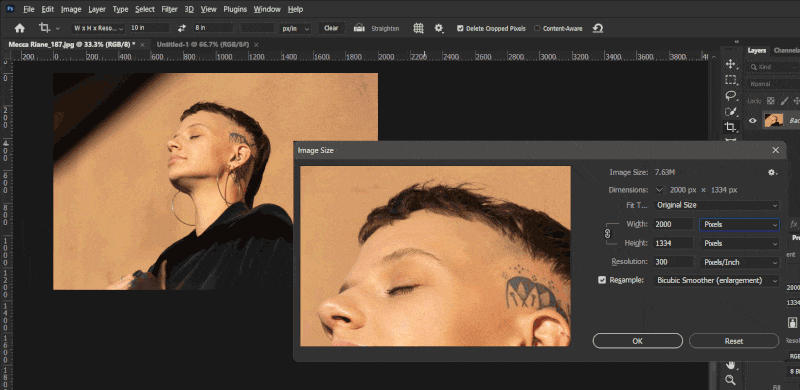
Task: Enable the Content-Aware checkbox
Action: coord(537,29)
